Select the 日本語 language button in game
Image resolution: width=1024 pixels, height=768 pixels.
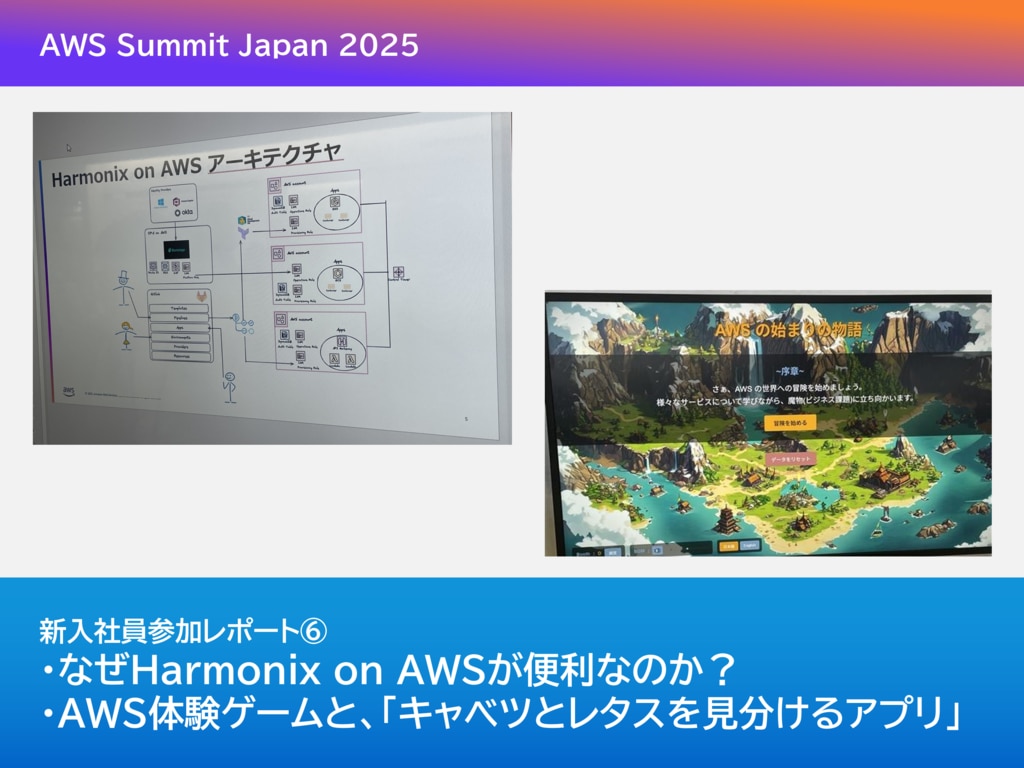[728, 546]
